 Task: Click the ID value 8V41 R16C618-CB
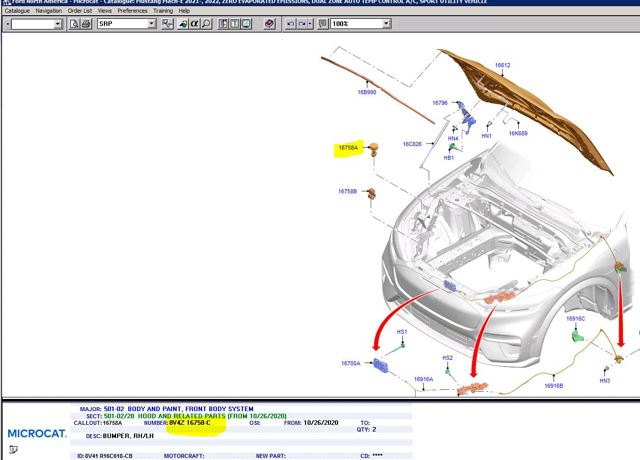(109, 456)
